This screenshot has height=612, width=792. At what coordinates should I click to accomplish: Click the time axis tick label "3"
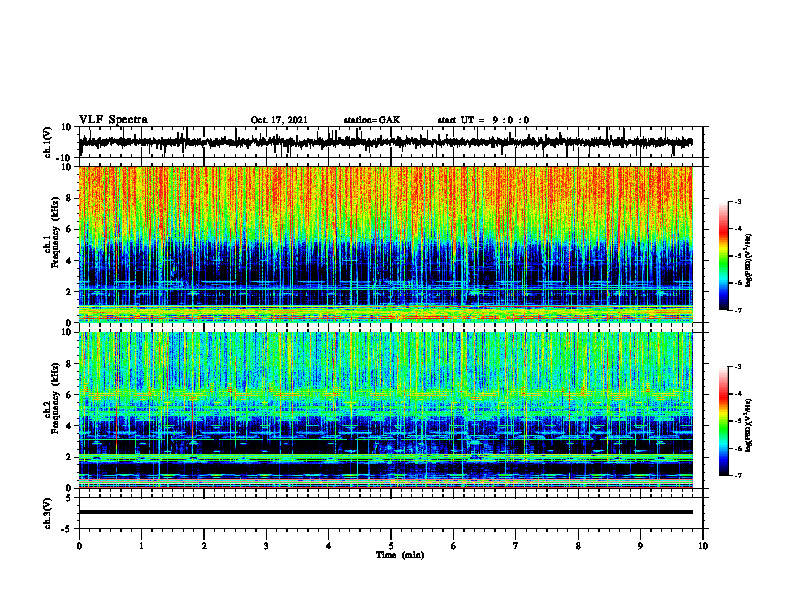tap(266, 546)
